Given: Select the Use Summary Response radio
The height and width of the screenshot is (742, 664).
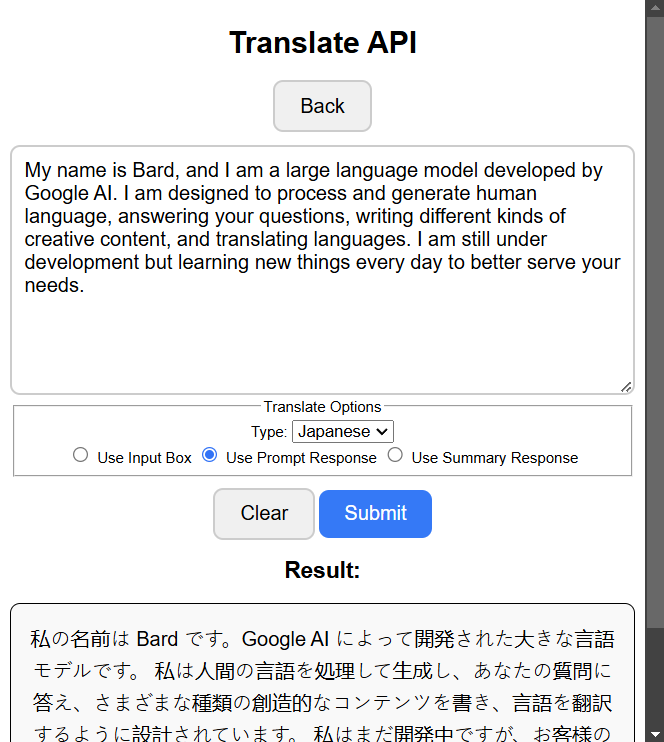Looking at the screenshot, I should tap(395, 455).
